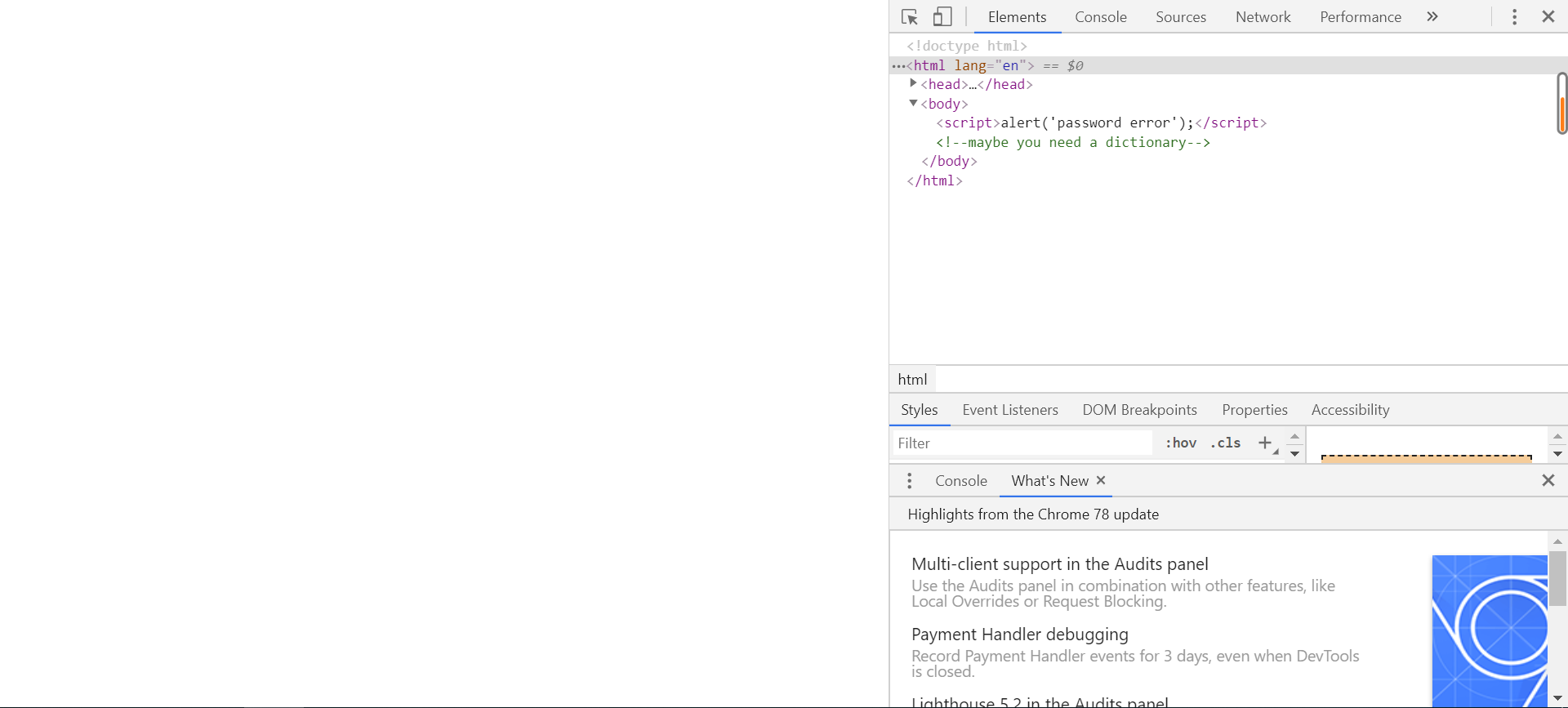Open the DOM Breakpoints tab
This screenshot has height=708, width=1568.
(1139, 410)
